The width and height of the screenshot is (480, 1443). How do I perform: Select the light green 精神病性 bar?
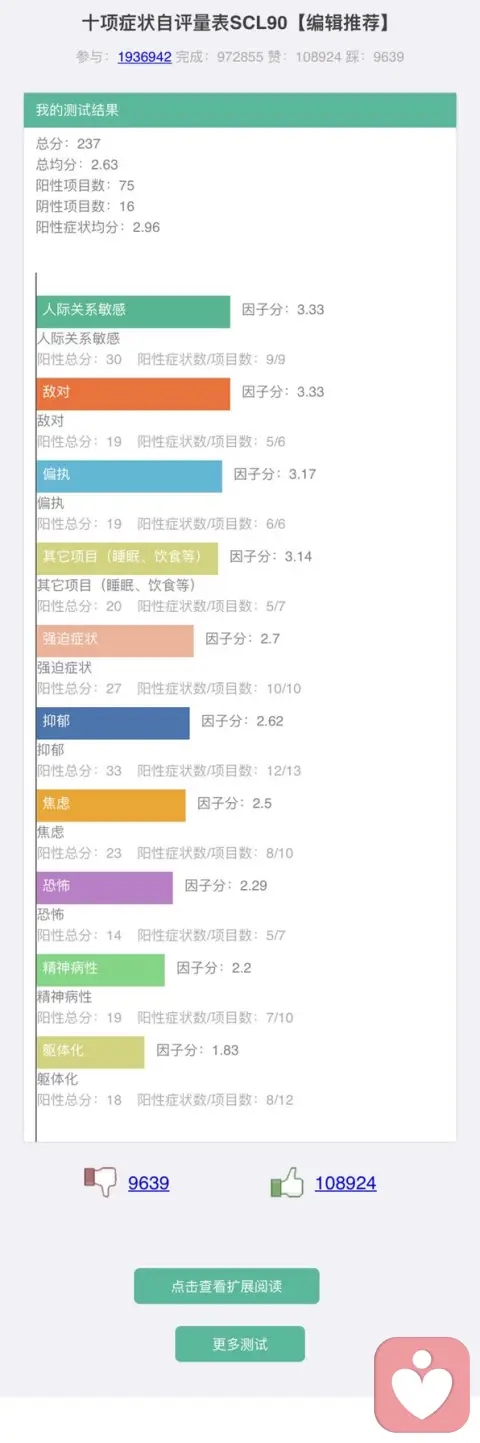pos(101,969)
